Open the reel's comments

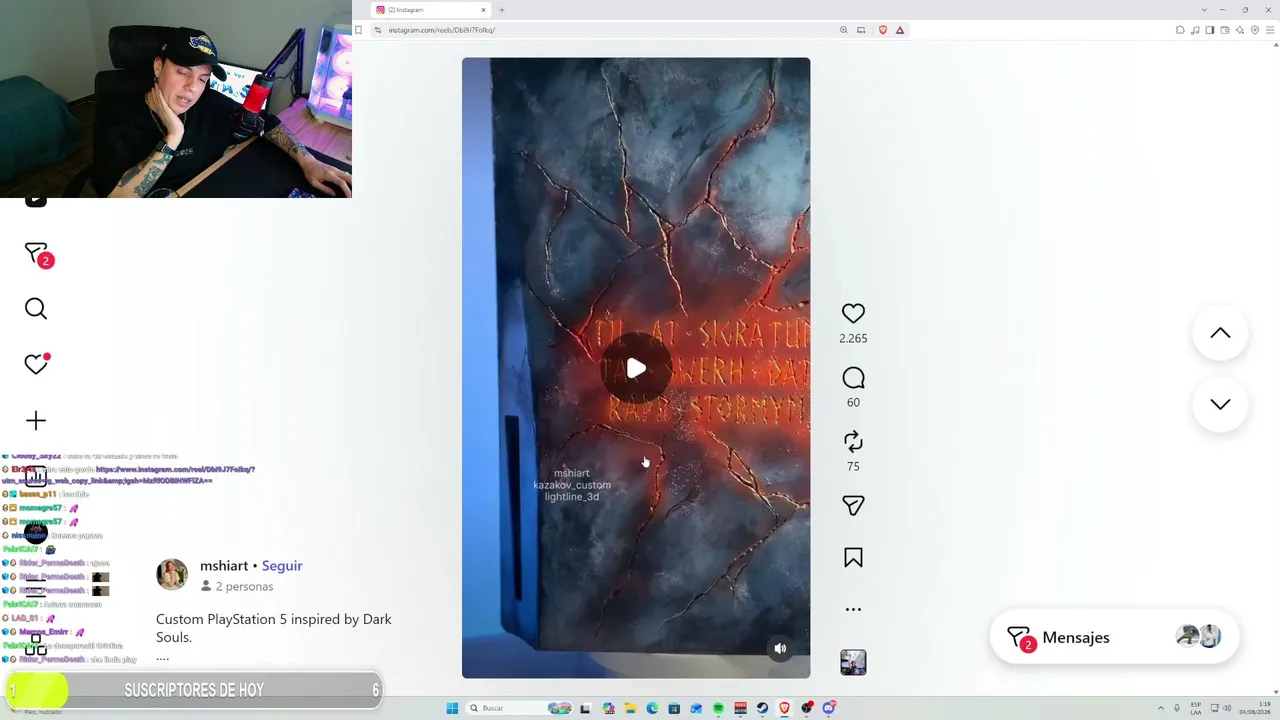[853, 378]
